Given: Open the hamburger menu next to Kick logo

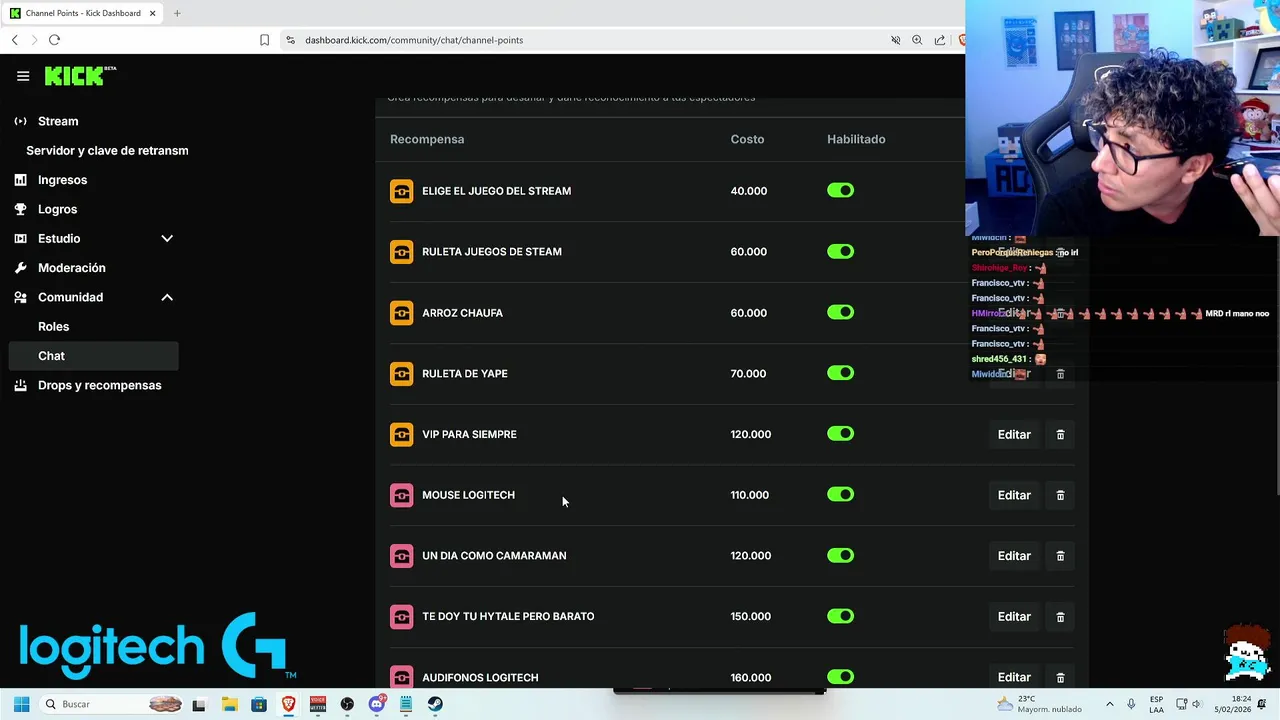Looking at the screenshot, I should 23,76.
